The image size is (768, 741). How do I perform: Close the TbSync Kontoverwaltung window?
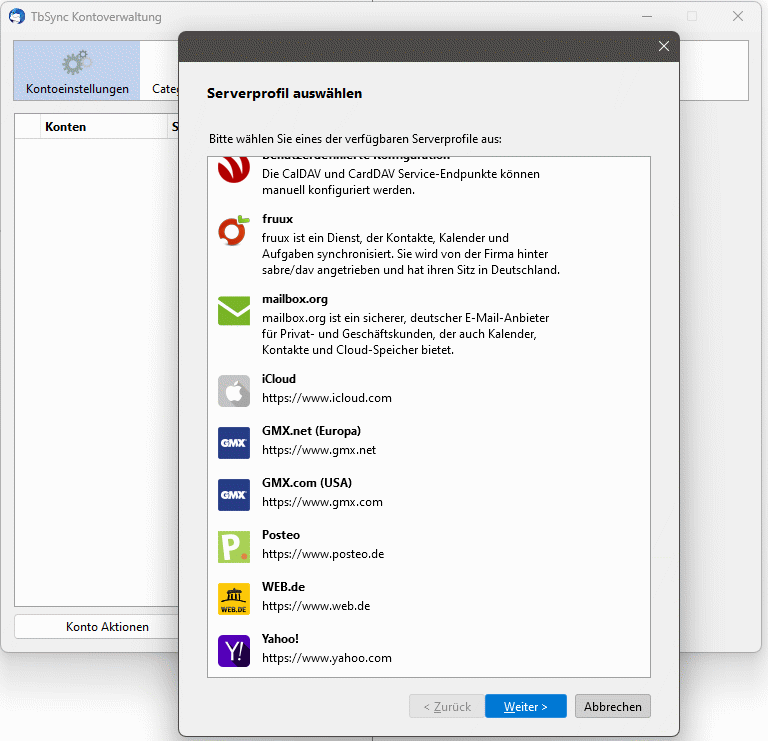738,16
